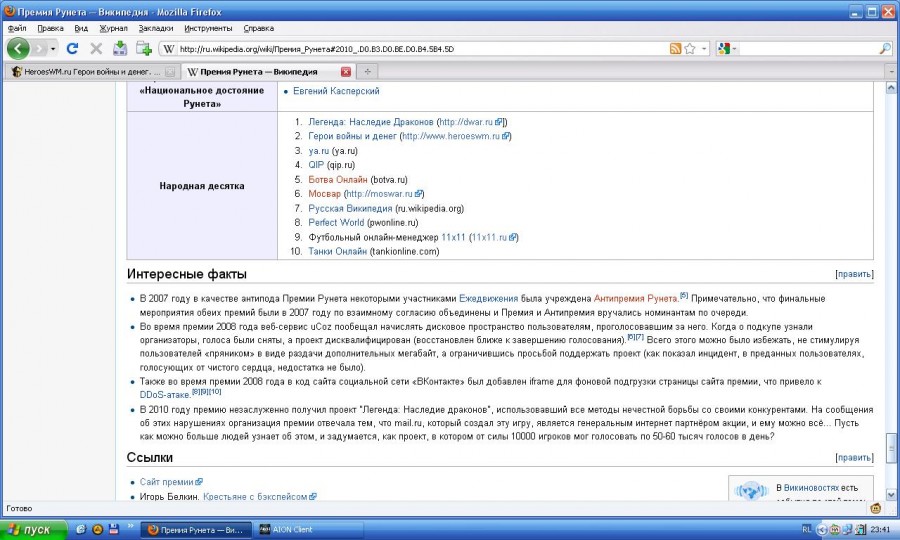Close the Премия Рунета tab with red X
Screen dimensions: 900x540
346,72
